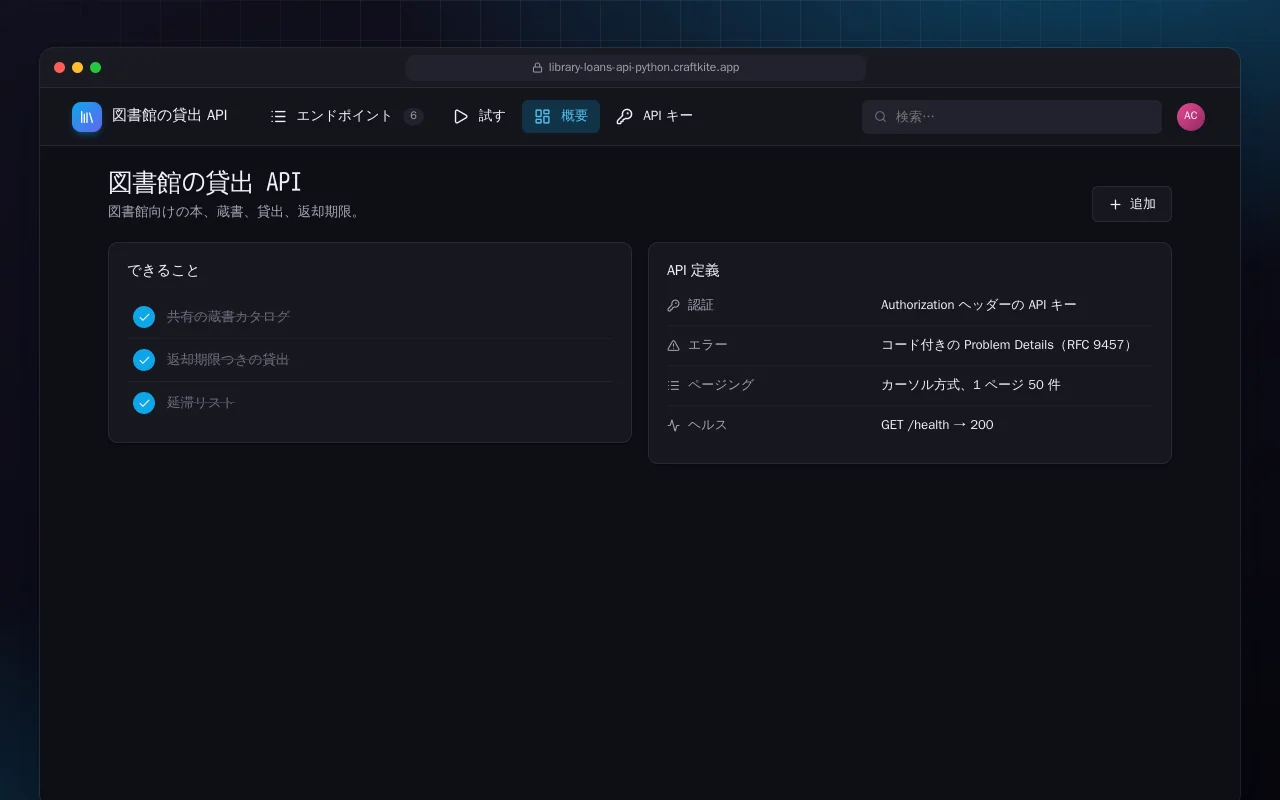Viewport: 1280px width, 800px height.
Task: Click the key icon beside 認証
Action: (673, 305)
